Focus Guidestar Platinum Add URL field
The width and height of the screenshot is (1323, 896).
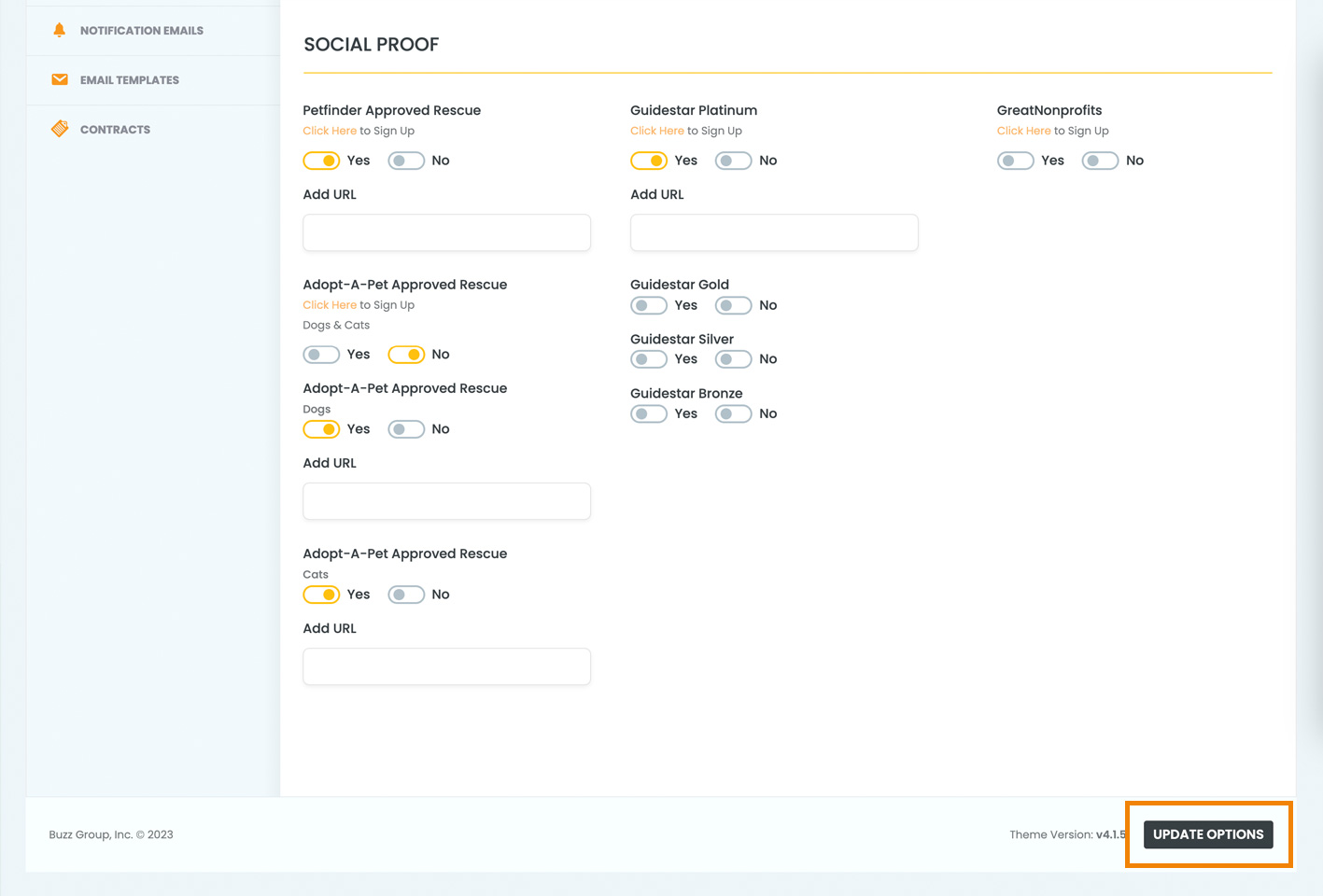pos(774,232)
